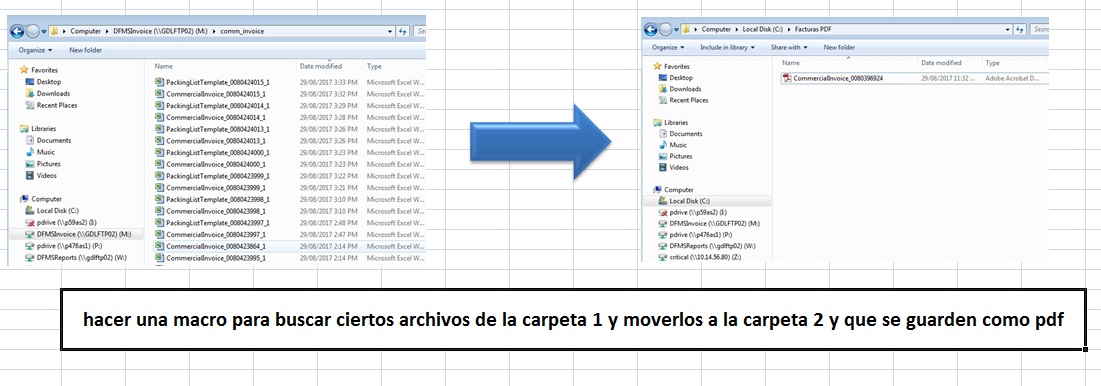Image resolution: width=1101 pixels, height=386 pixels.
Task: Sort by Date modified in comm_invoice window
Action: [x=321, y=66]
